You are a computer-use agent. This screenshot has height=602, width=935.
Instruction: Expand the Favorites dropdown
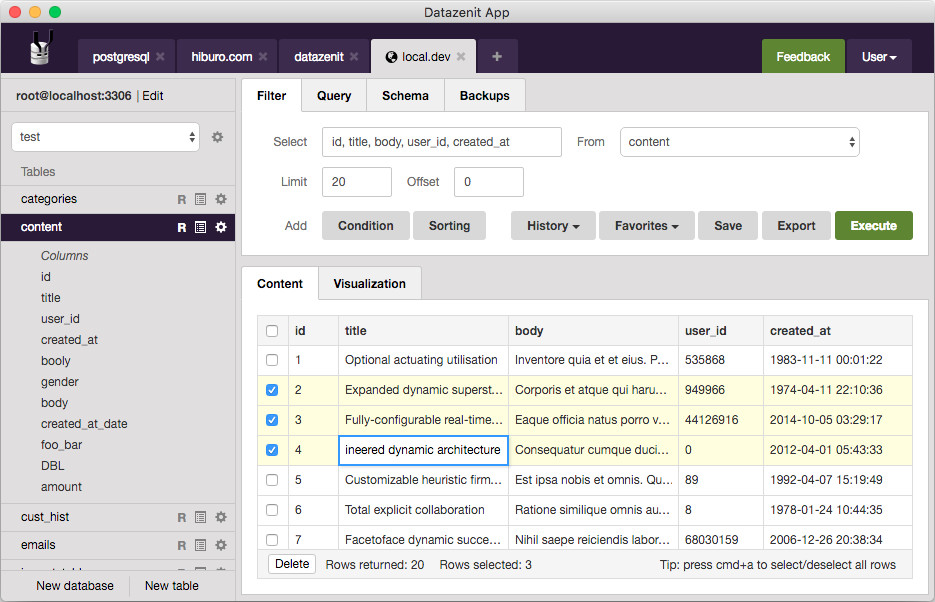tap(646, 226)
